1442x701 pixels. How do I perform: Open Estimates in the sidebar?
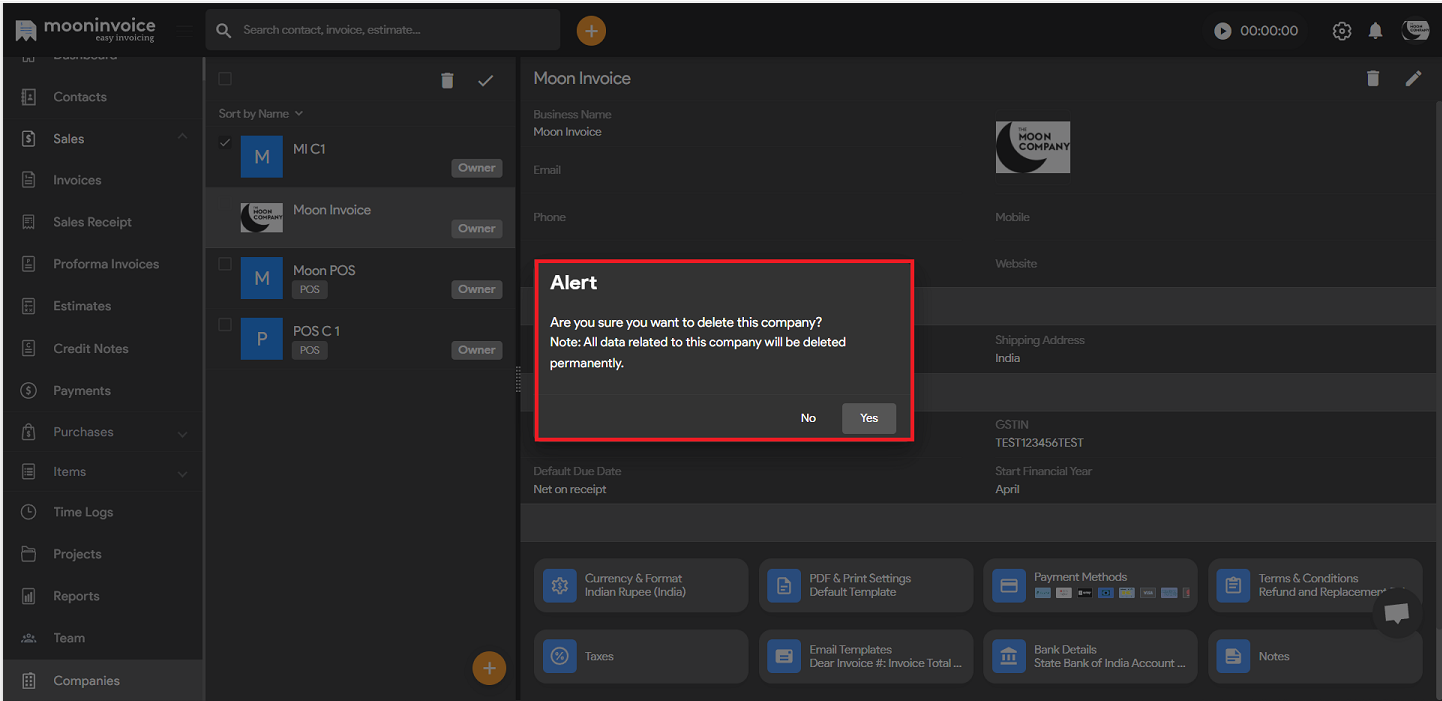[82, 306]
